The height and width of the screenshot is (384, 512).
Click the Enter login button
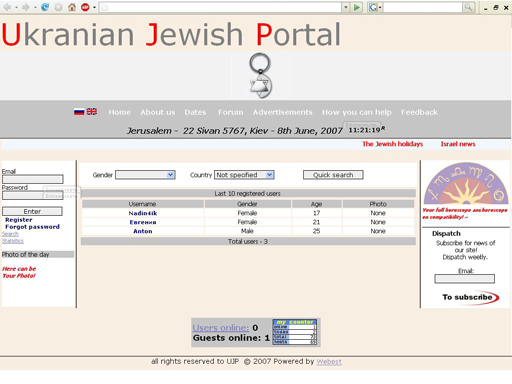click(32, 211)
